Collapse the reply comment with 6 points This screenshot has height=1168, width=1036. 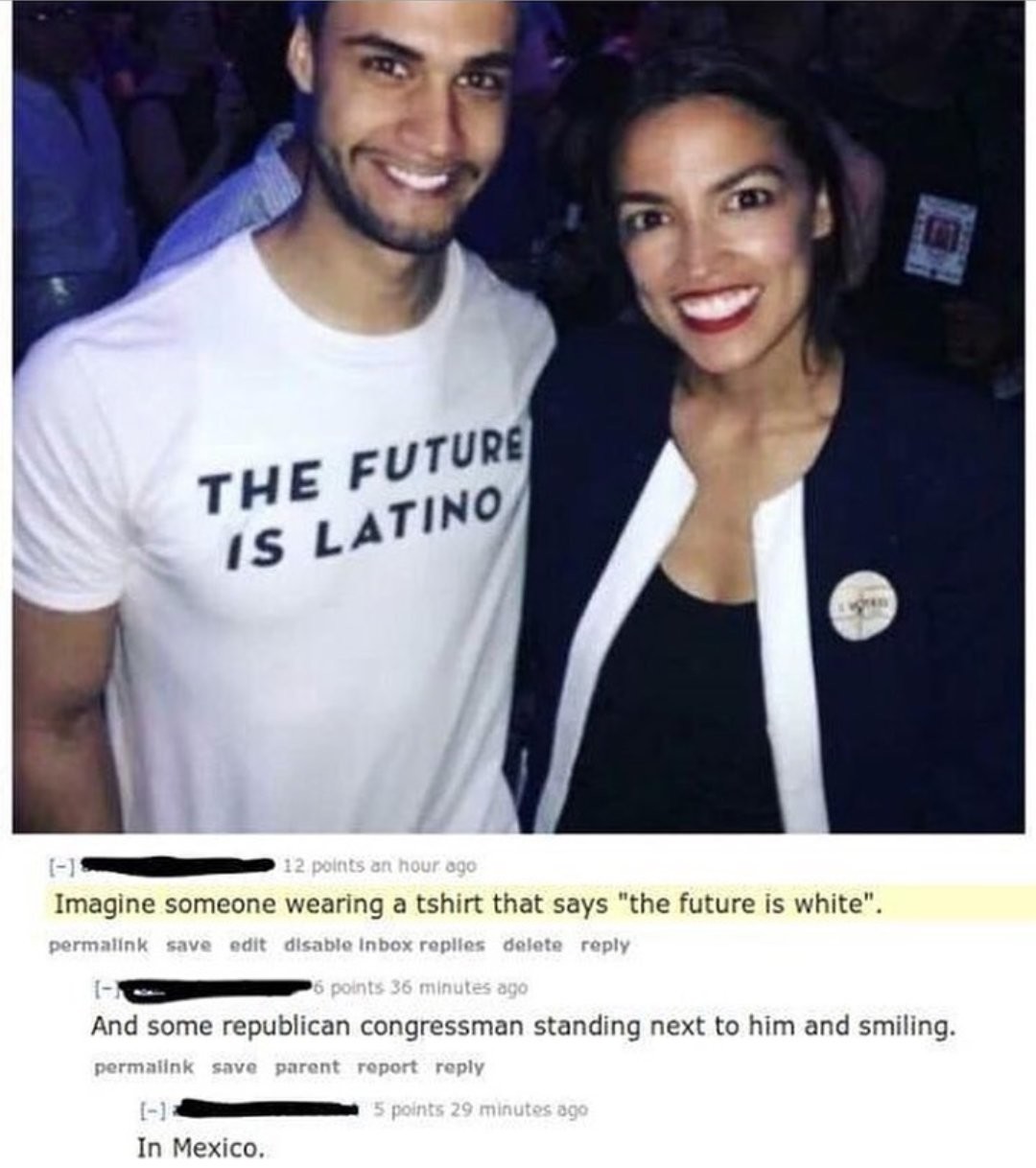104,988
